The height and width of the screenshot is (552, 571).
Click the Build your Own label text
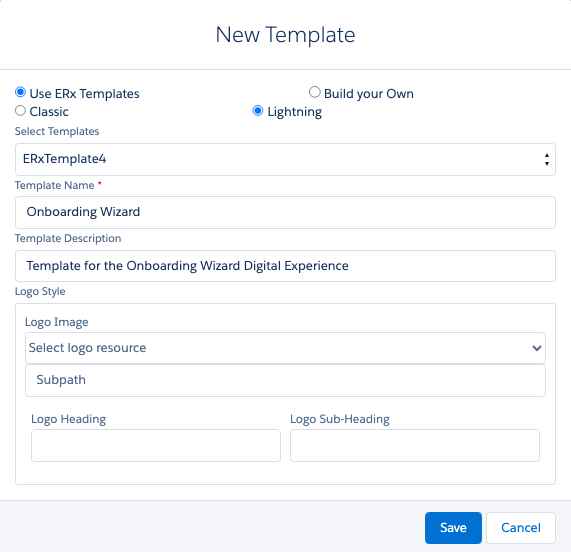369,94
